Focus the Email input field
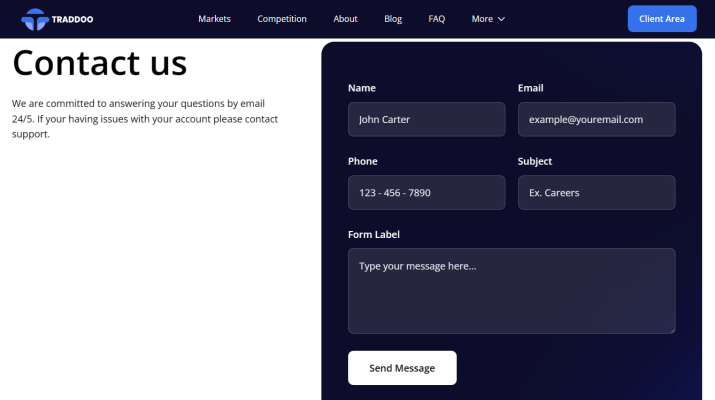This screenshot has height=400, width=715. pyautogui.click(x=596, y=119)
